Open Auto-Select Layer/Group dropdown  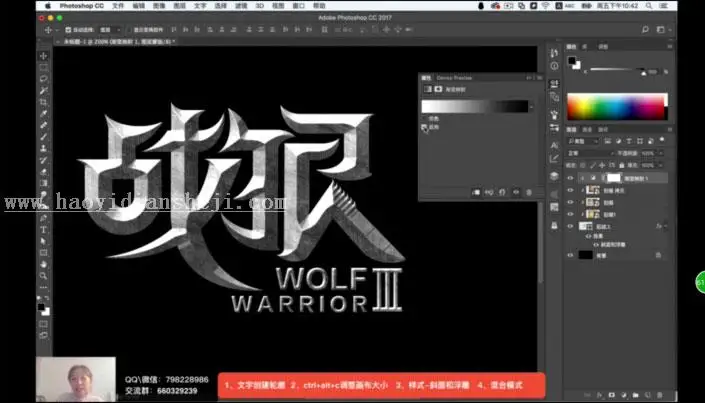[x=110, y=30]
